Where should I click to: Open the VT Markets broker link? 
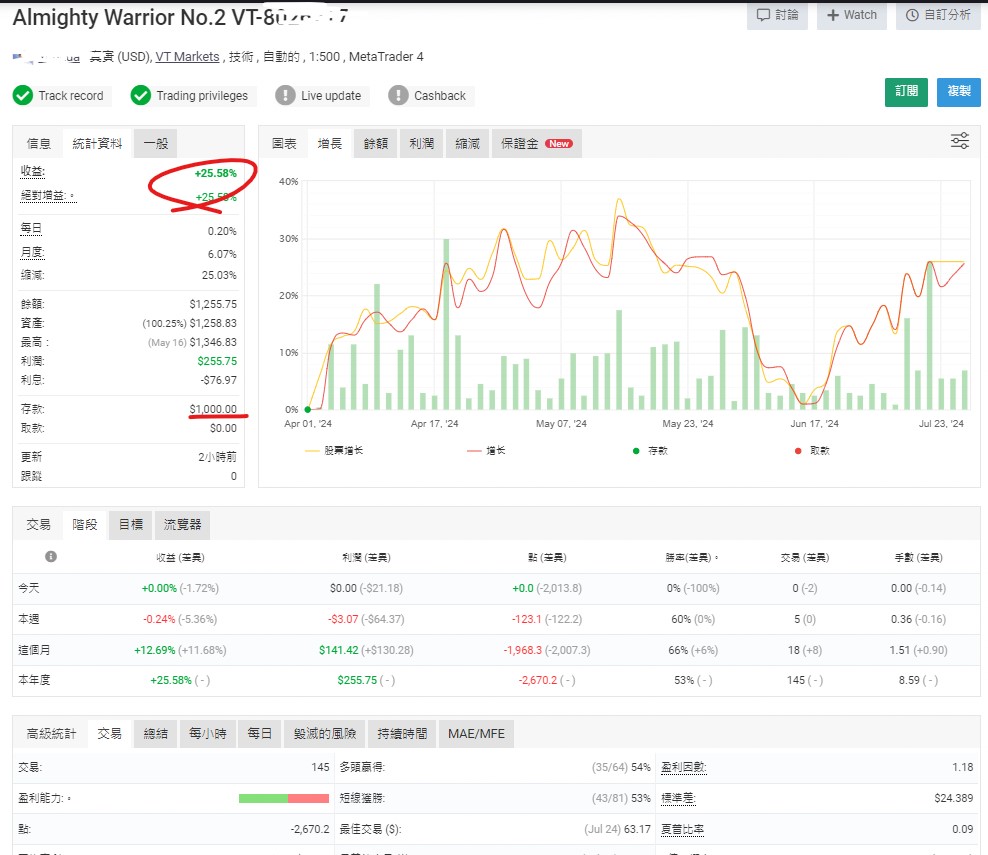[187, 57]
